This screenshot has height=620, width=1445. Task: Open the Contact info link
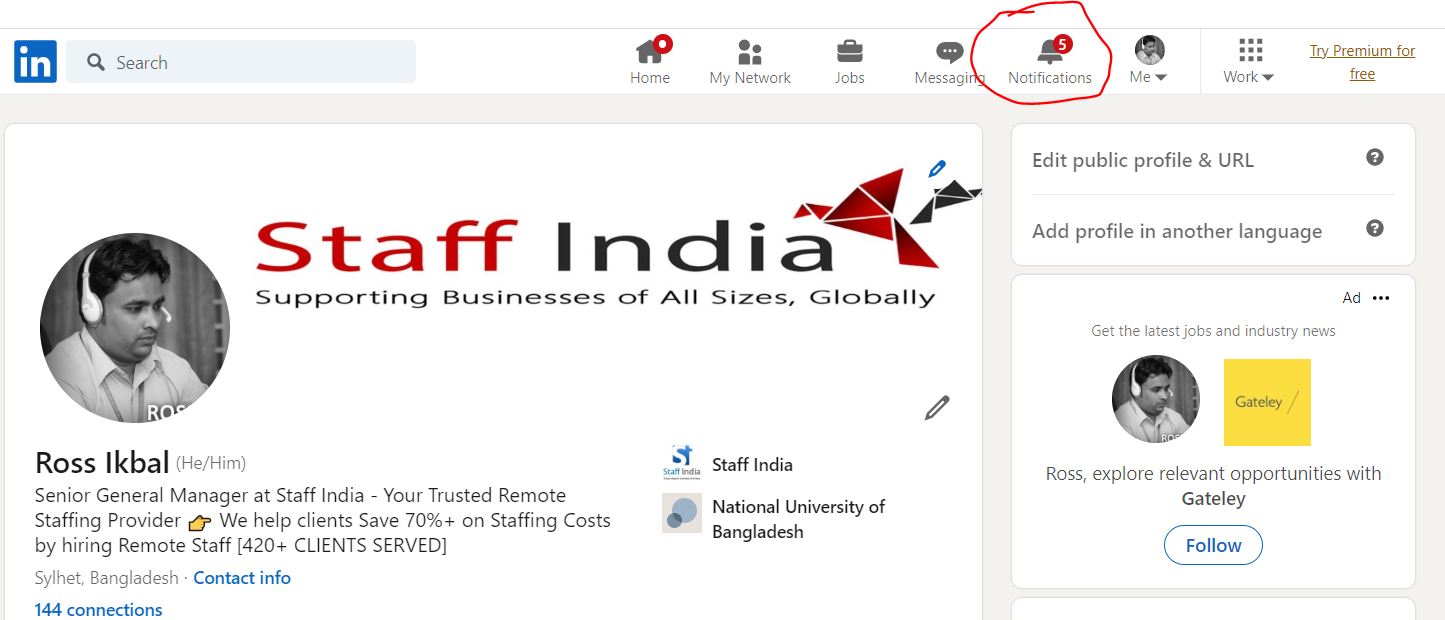coord(242,578)
